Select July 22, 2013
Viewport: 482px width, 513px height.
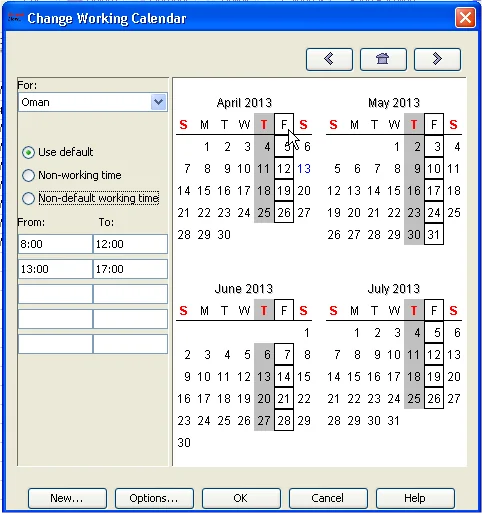354,399
